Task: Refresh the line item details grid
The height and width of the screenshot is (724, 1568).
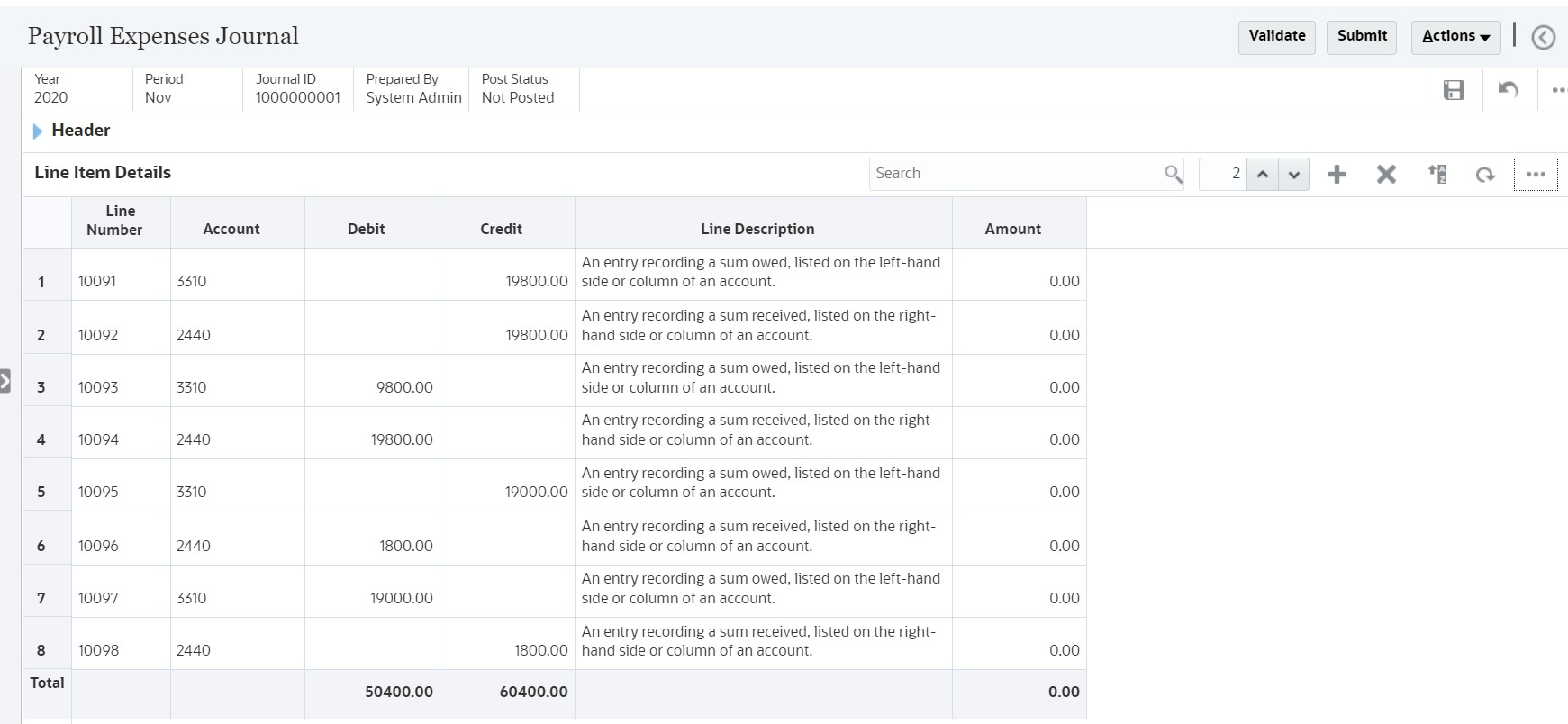Action: pos(1485,175)
